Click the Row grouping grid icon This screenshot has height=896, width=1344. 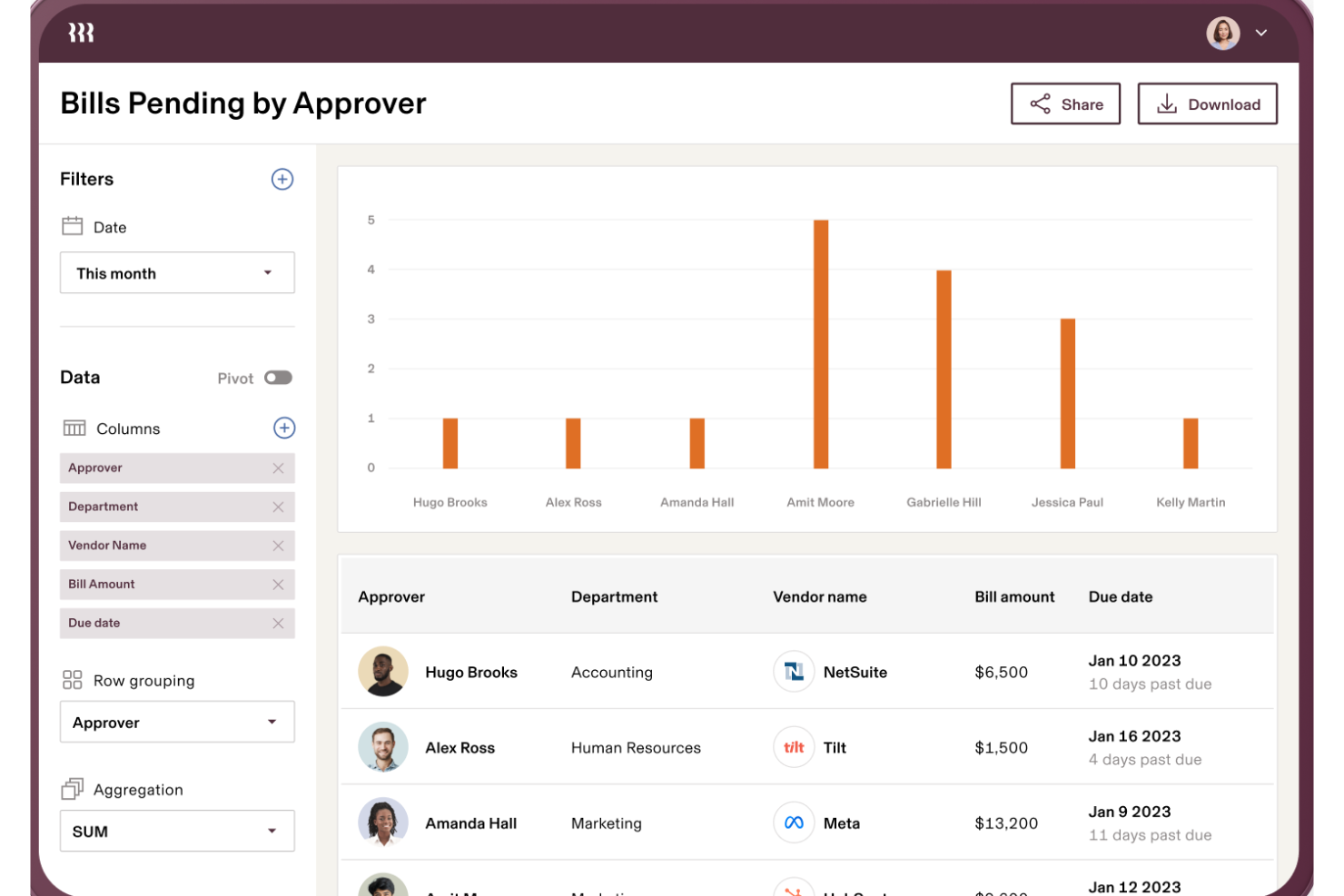[x=73, y=678]
